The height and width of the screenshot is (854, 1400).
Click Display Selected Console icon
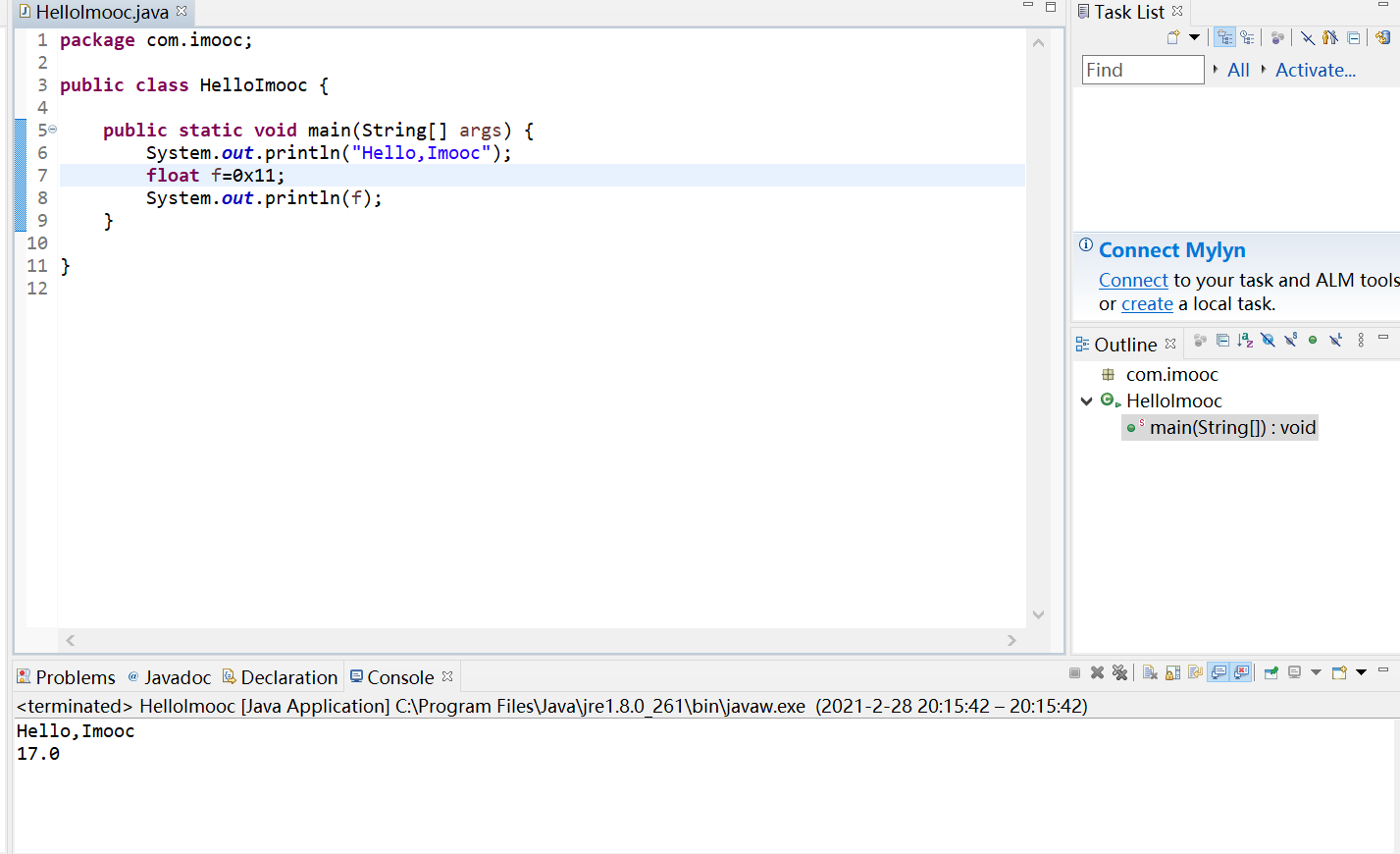[x=1295, y=672]
